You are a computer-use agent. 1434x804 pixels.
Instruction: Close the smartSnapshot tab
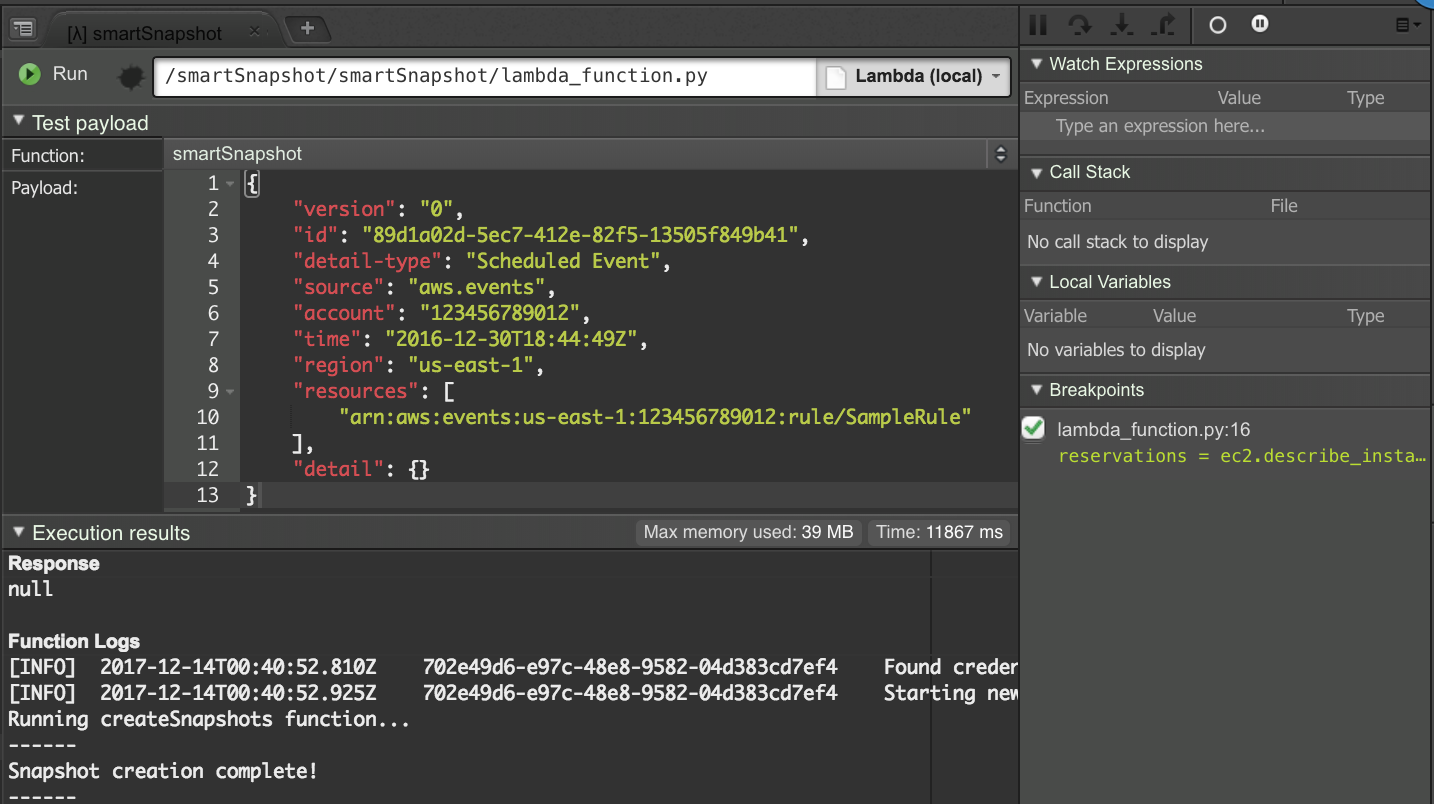point(254,32)
